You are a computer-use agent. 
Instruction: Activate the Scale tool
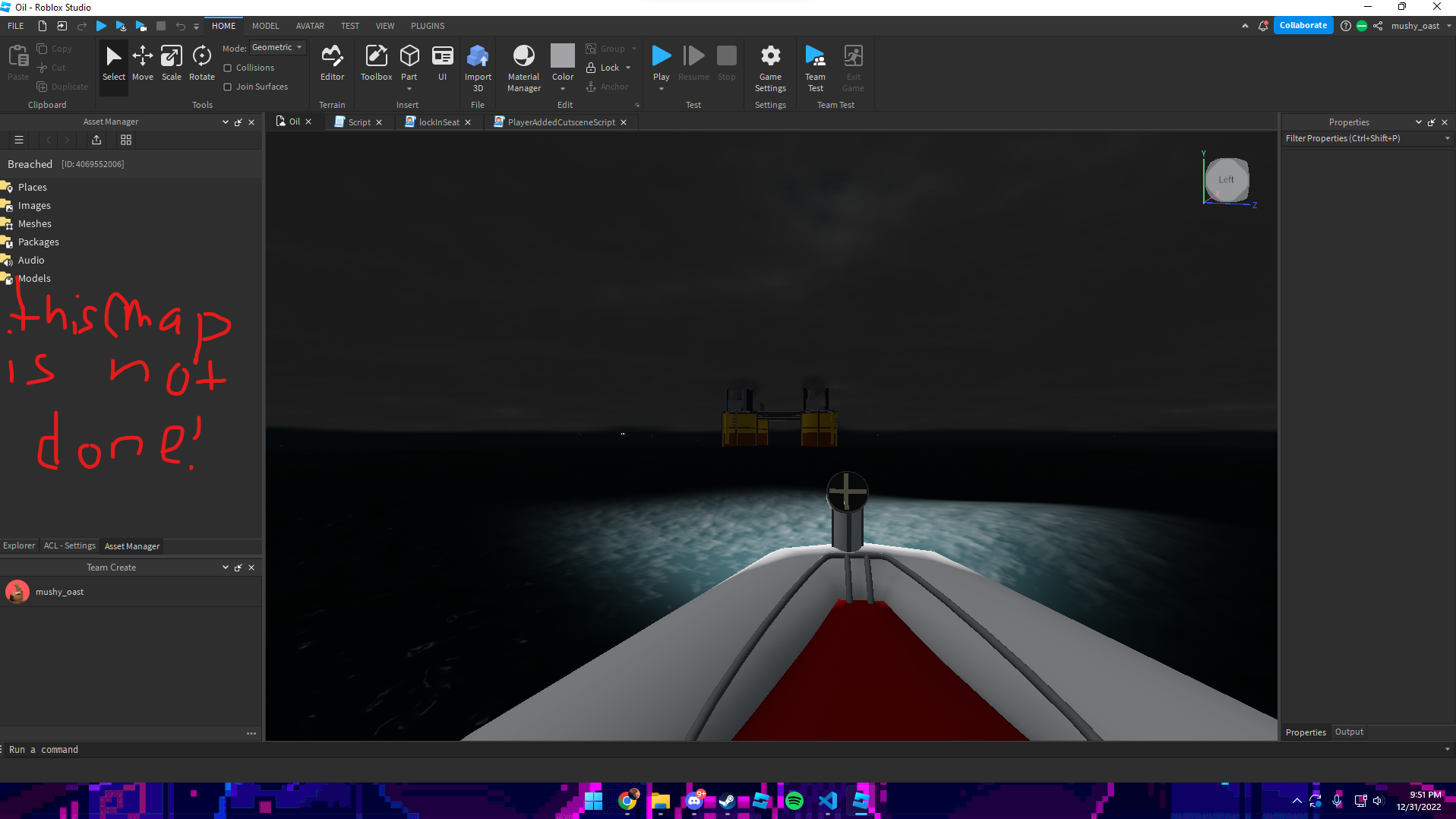pyautogui.click(x=172, y=62)
